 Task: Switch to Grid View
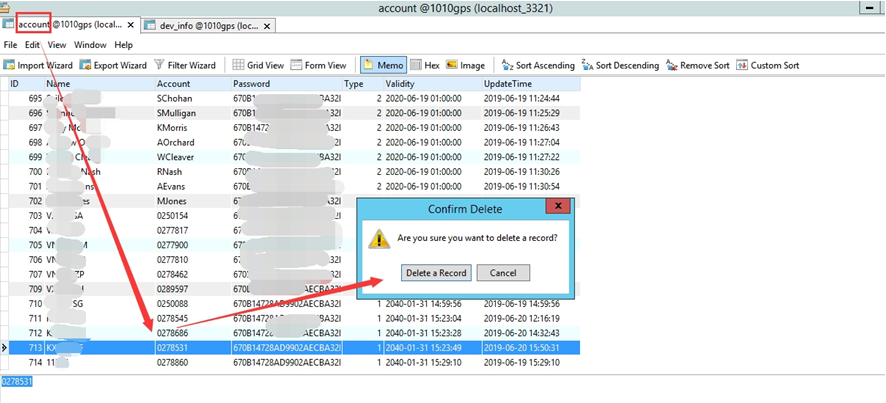[258, 65]
